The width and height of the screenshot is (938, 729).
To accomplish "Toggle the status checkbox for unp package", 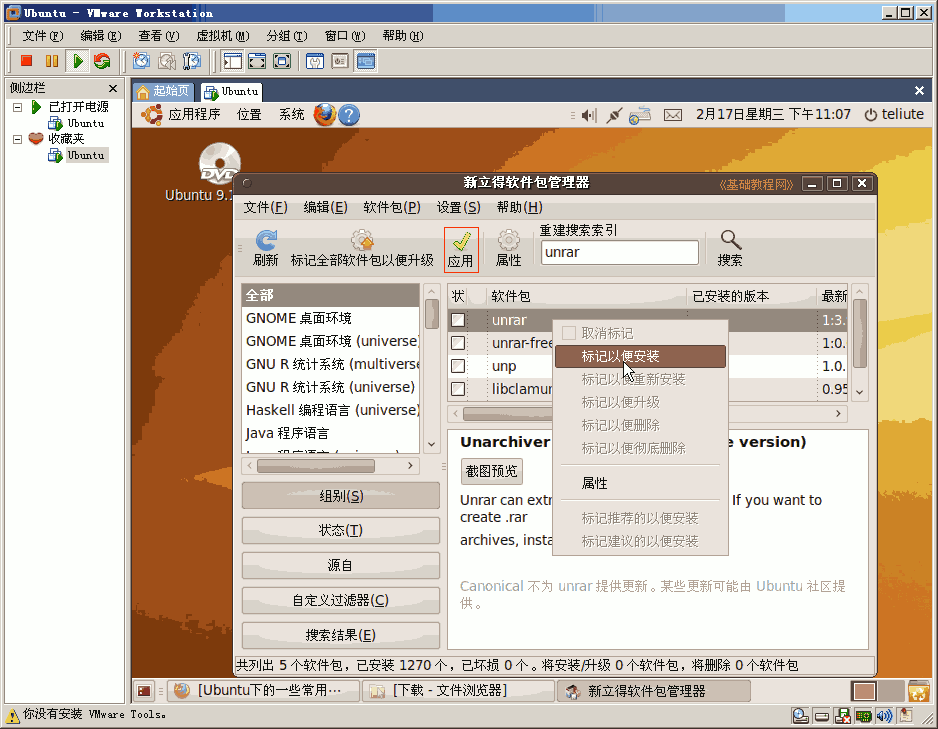I will [x=458, y=366].
